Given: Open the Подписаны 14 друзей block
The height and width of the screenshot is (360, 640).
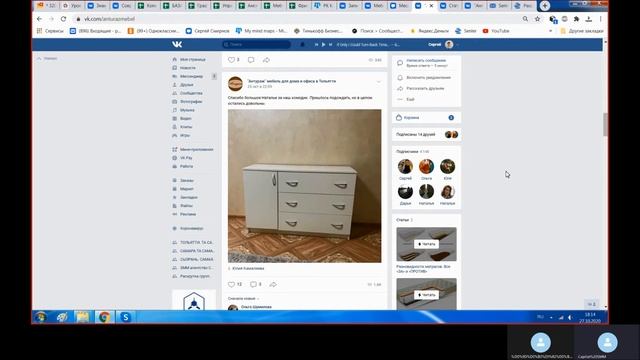Looking at the screenshot, I should pos(426,134).
